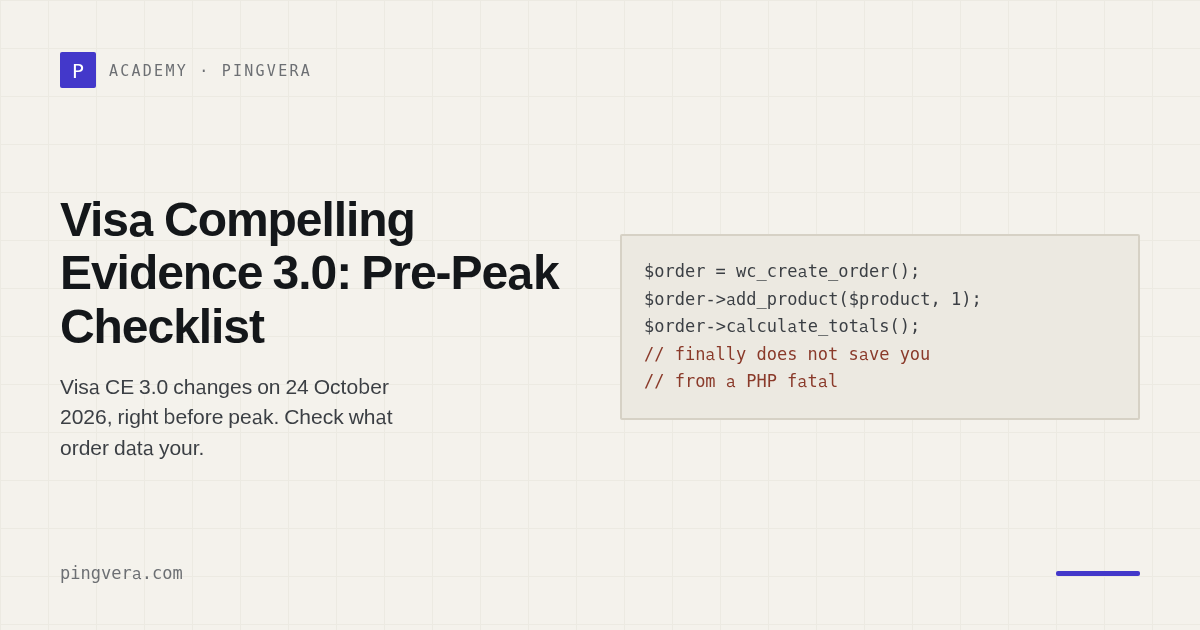Viewport: 1200px width, 630px height.
Task: Click the 'Evidence 3.0: Pre-Peak' title line
Action: (309, 272)
